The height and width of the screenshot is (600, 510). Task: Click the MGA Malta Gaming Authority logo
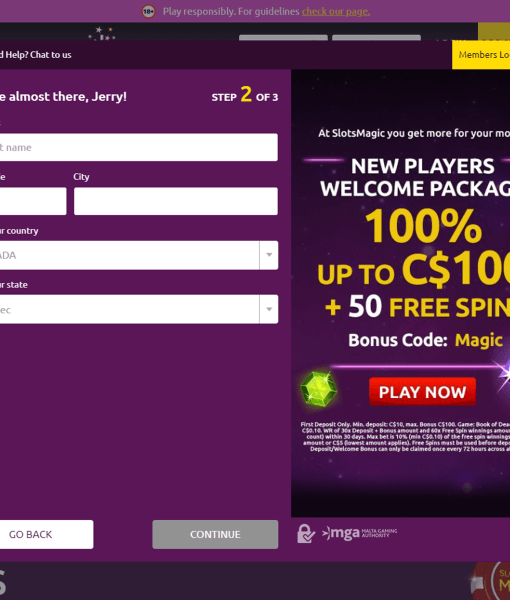tap(360, 533)
